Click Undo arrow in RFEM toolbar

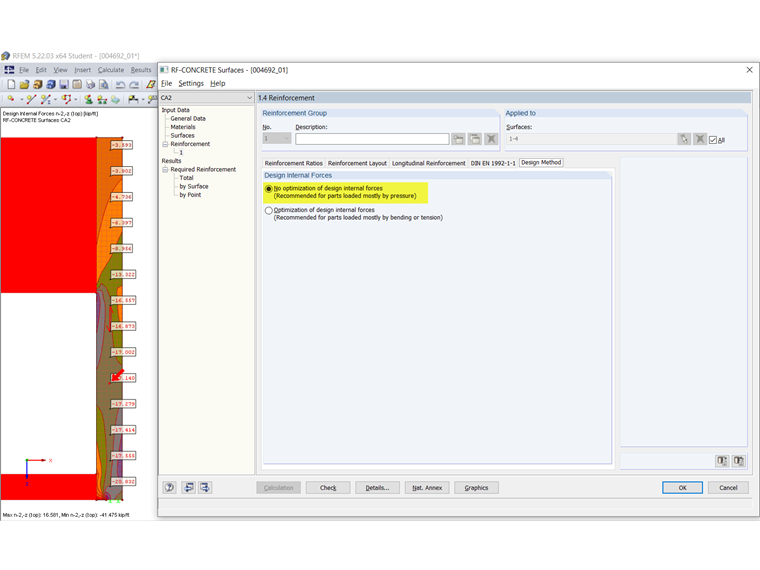120,84
